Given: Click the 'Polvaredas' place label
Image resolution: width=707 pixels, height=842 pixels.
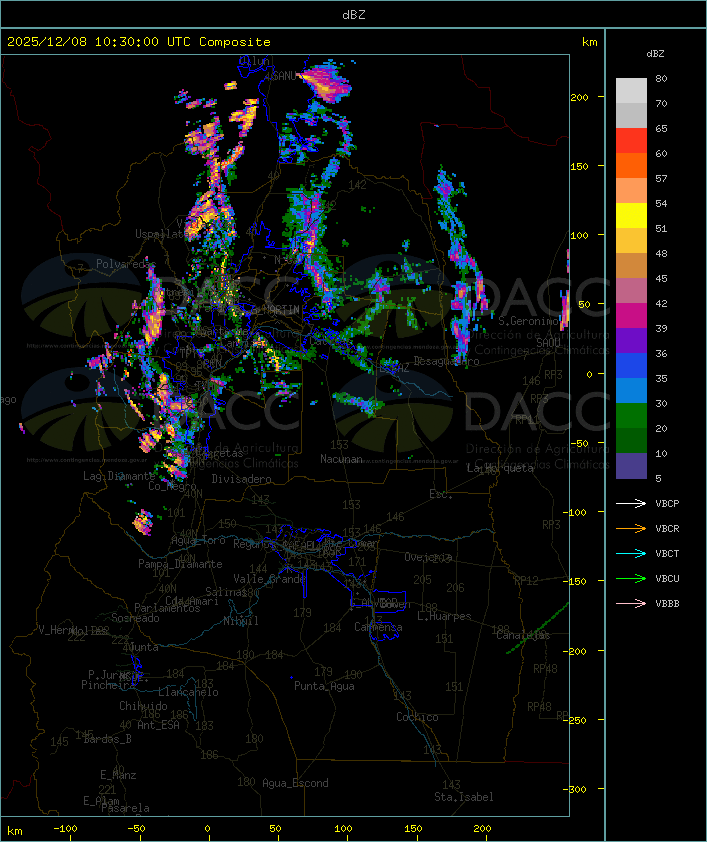Looking at the screenshot, I should (x=126, y=264).
